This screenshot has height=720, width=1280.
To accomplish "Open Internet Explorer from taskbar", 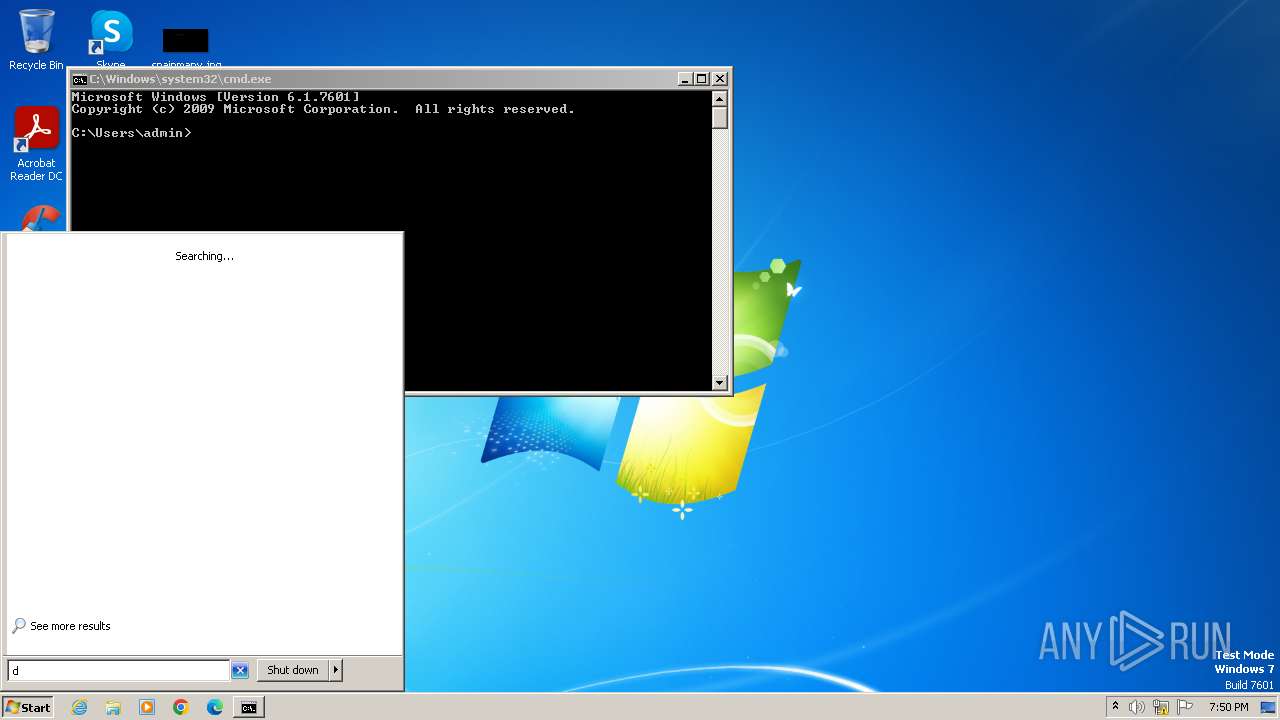I will [79, 707].
